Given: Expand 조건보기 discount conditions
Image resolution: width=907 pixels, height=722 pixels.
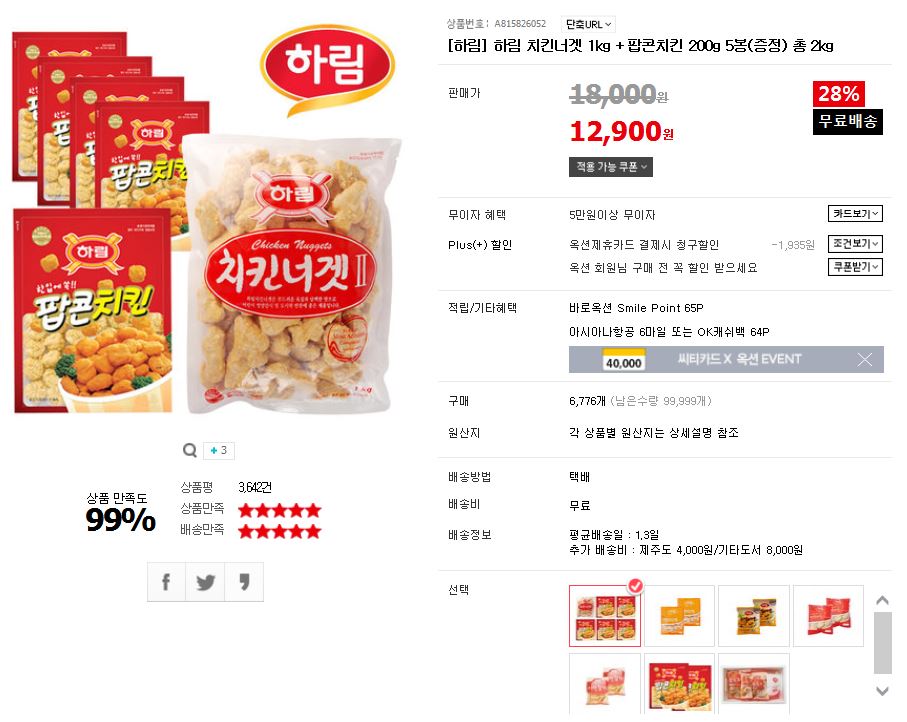Looking at the screenshot, I should coord(855,244).
